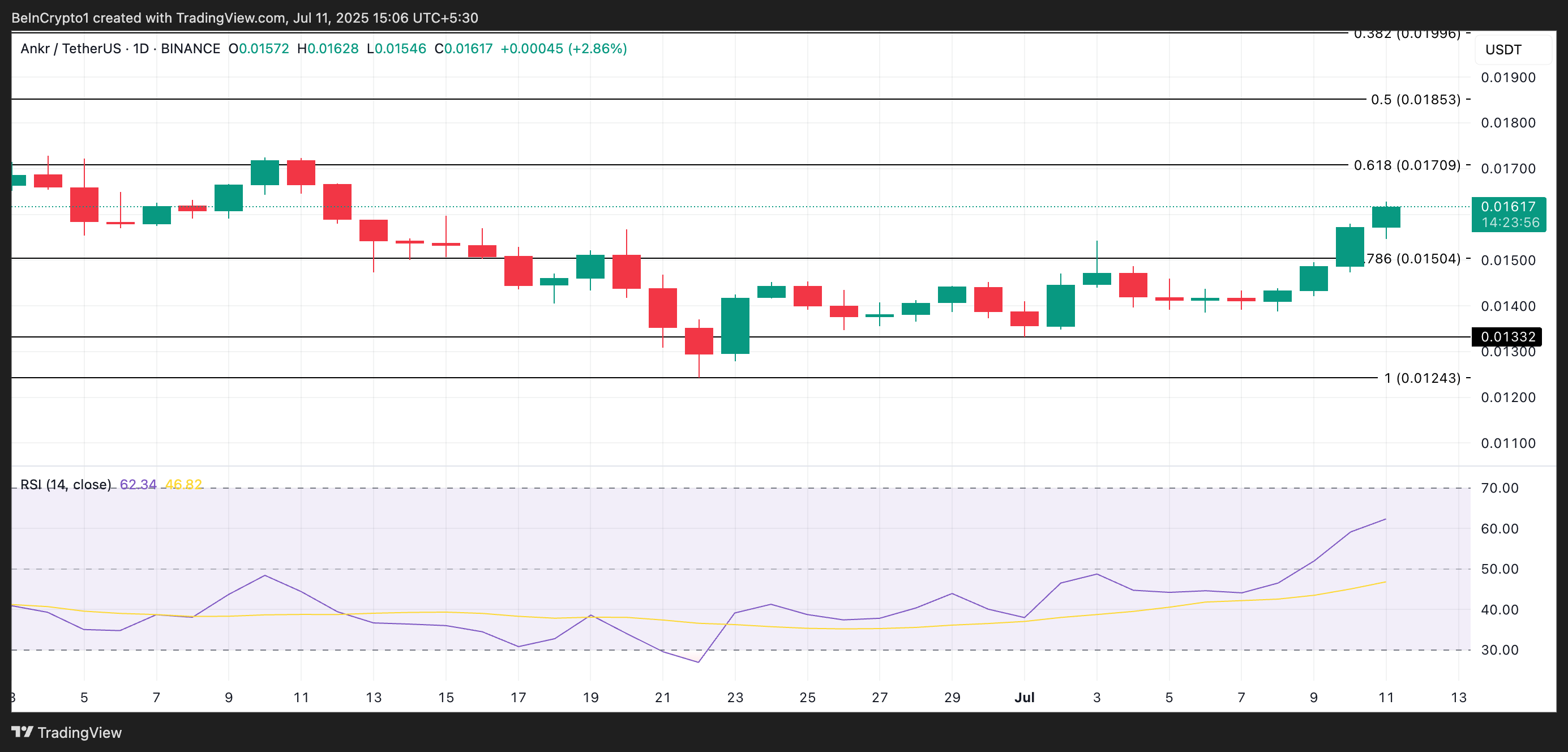Viewport: 1568px width, 752px height.
Task: Click the O 0.01572 open price value
Action: (258, 49)
